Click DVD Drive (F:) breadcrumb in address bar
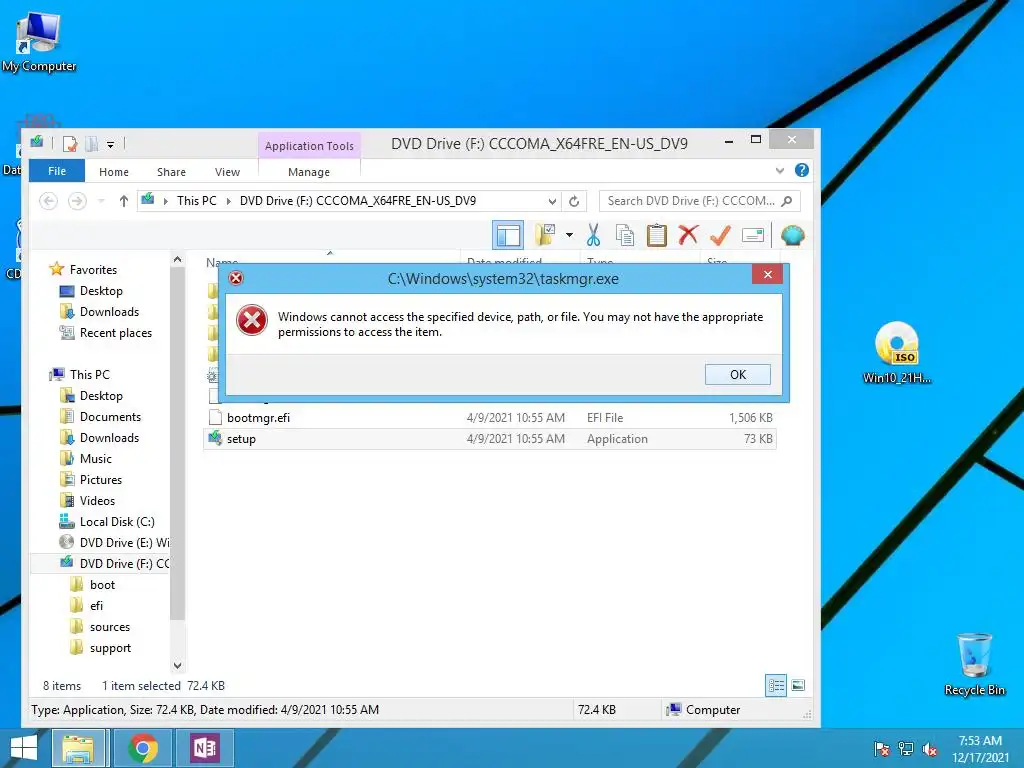The width and height of the screenshot is (1024, 768). [x=358, y=201]
